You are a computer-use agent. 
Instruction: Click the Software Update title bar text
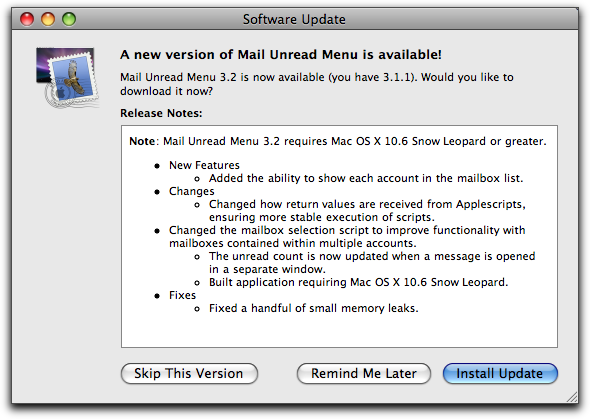[x=294, y=19]
